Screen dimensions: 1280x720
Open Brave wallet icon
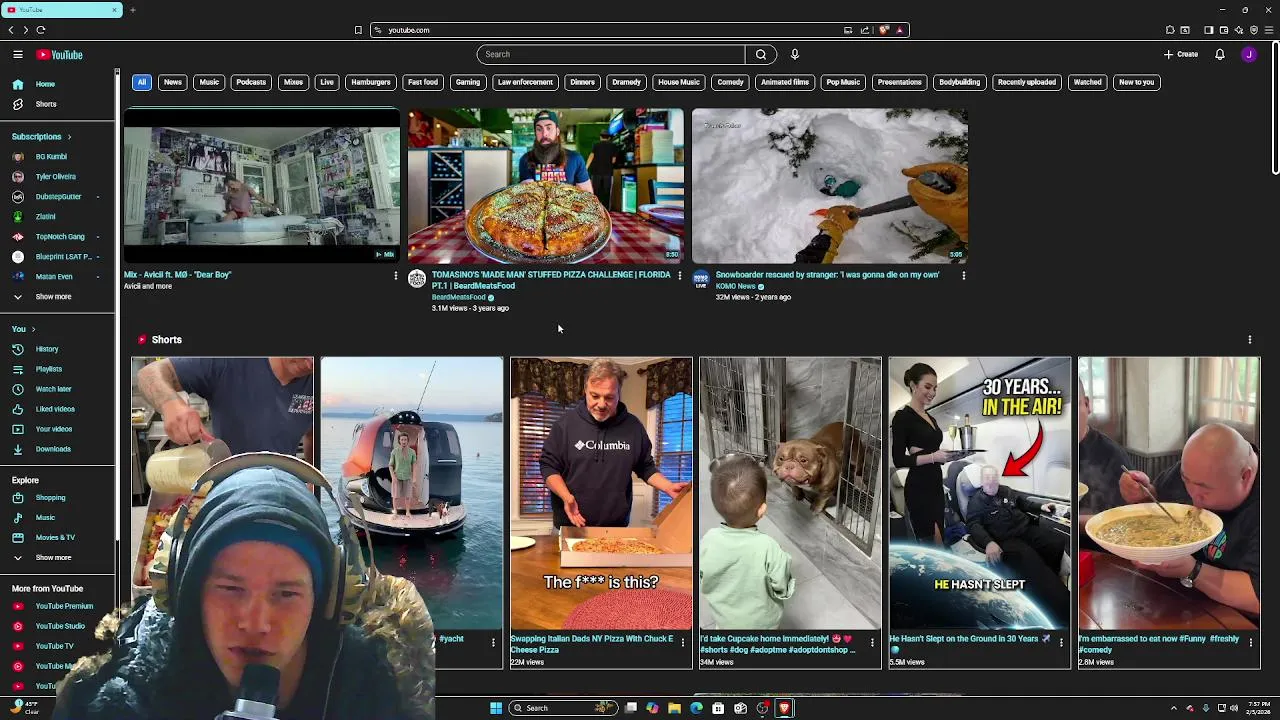coord(1223,30)
